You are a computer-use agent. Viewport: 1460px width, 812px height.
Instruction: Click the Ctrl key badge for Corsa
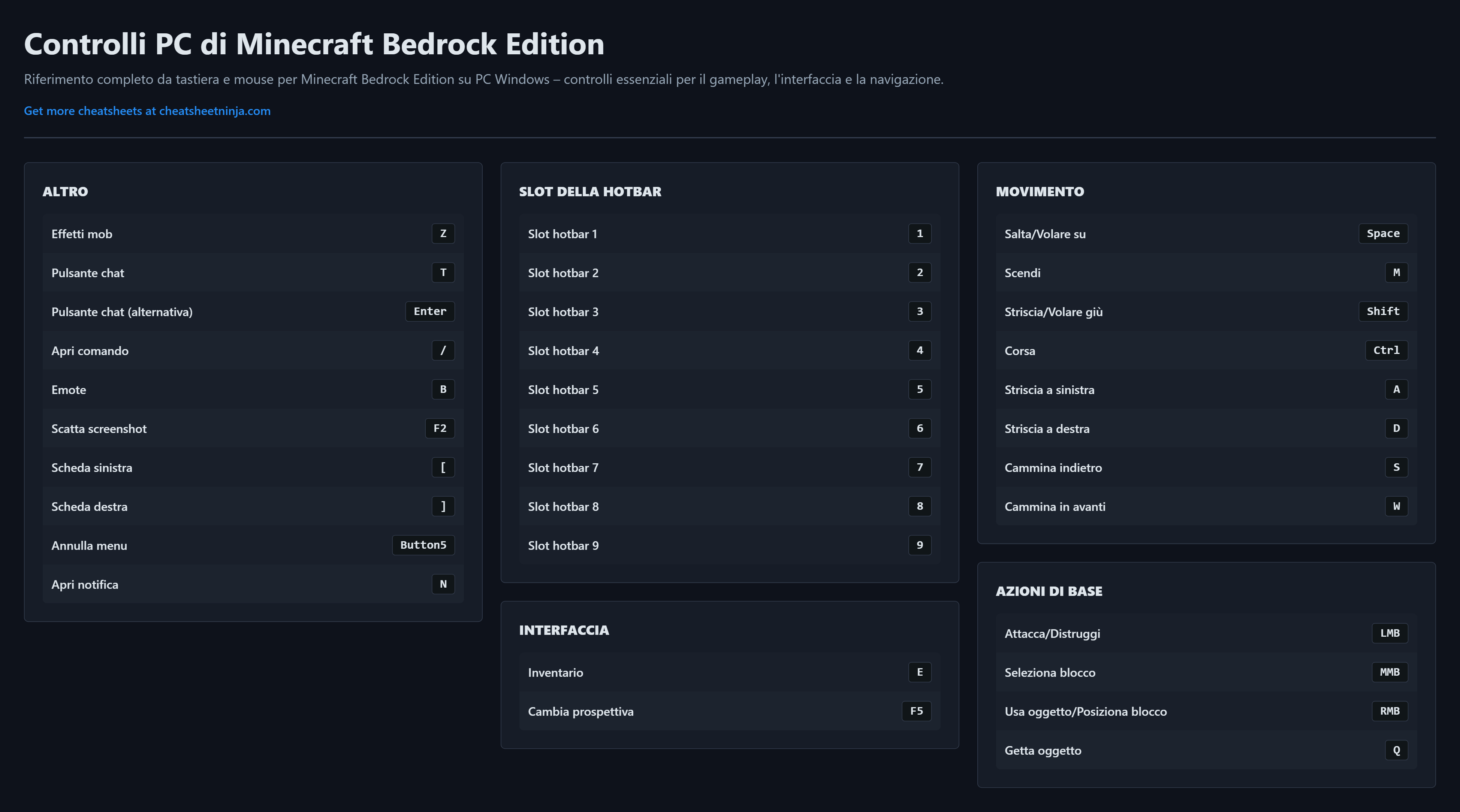pyautogui.click(x=1386, y=350)
